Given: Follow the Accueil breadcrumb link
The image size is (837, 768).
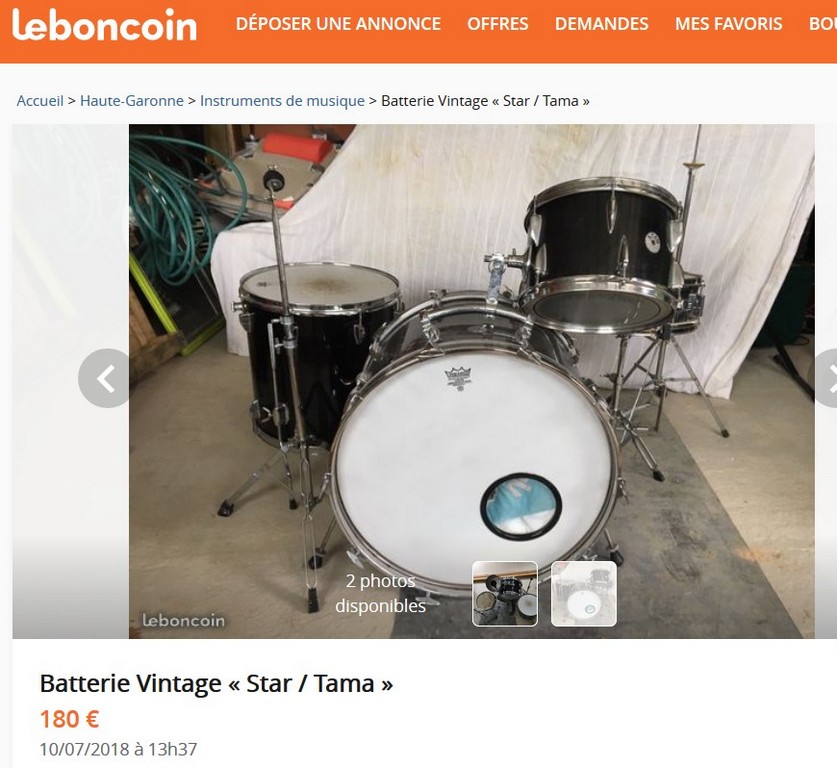Looking at the screenshot, I should click(40, 100).
